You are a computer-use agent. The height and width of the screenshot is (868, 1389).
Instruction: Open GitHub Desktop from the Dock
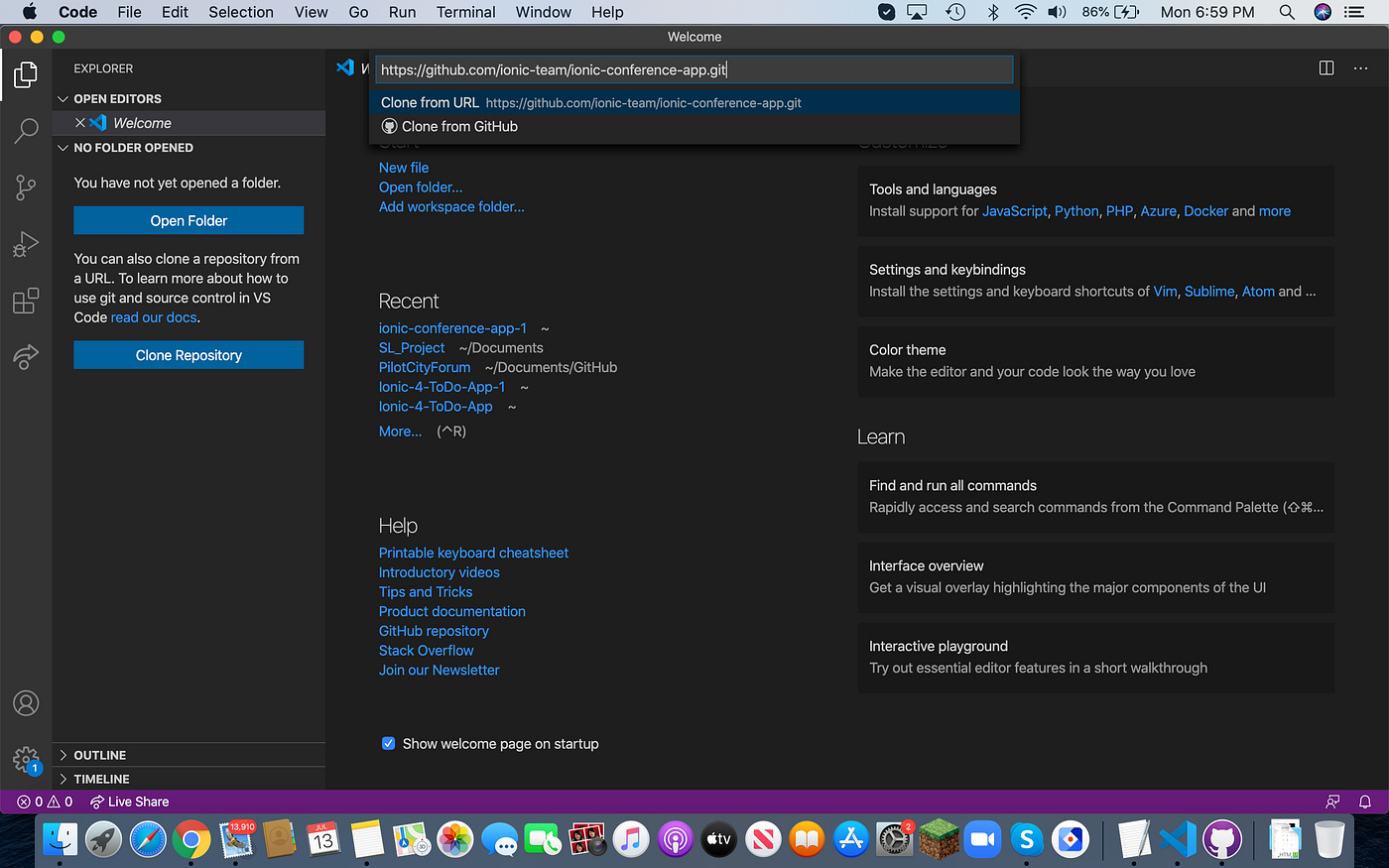pos(1222,840)
